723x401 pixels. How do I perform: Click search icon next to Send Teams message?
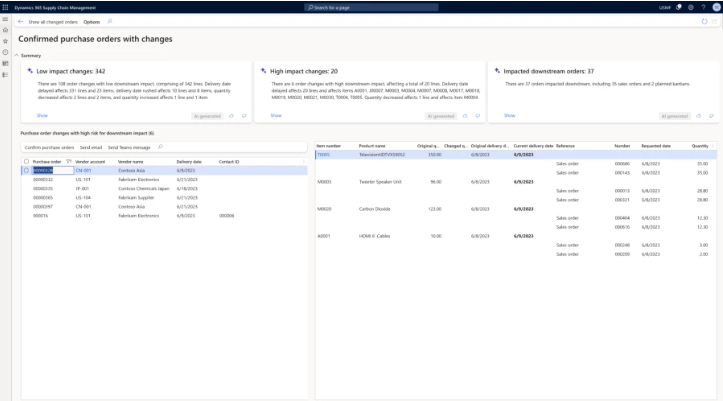pyautogui.click(x=159, y=147)
